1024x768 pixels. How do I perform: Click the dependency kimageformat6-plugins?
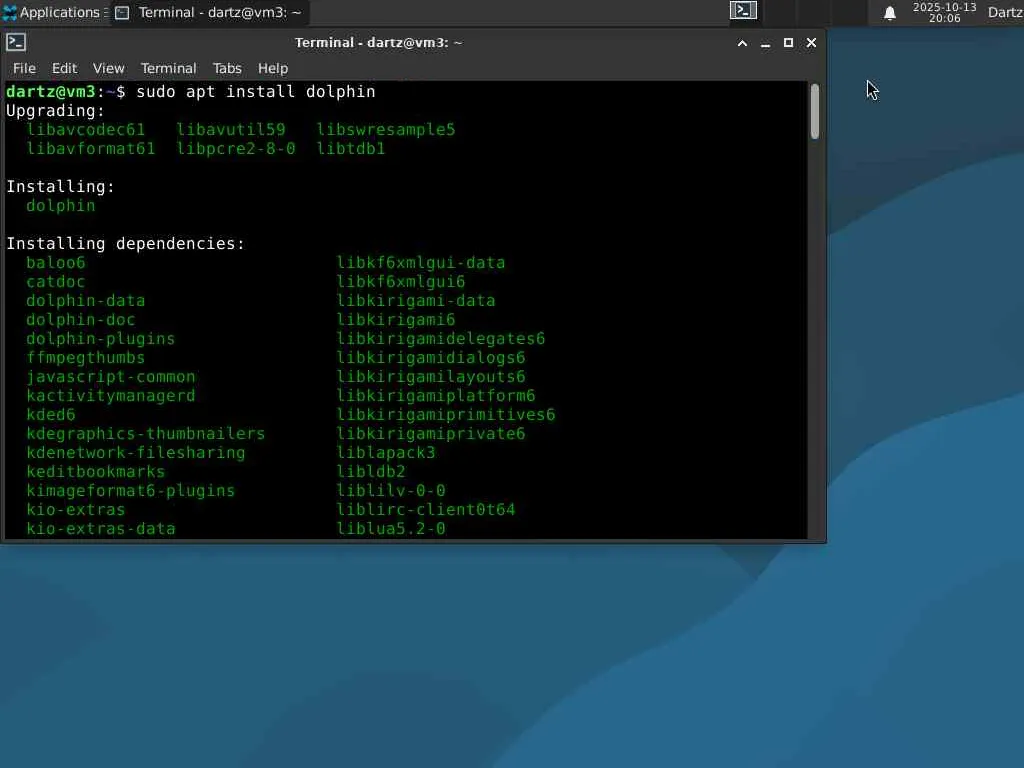(131, 490)
